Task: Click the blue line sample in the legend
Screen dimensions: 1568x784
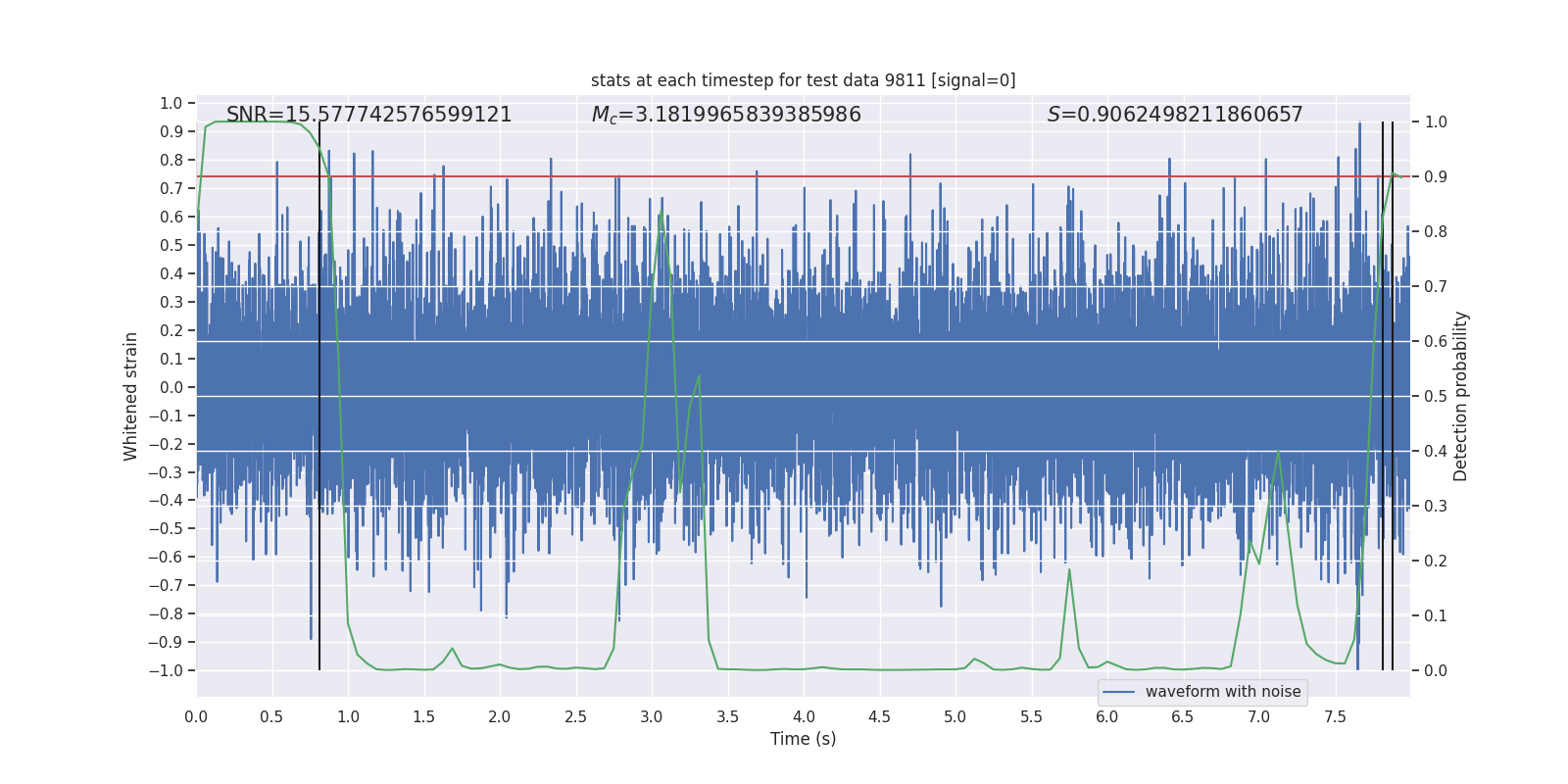Action: point(1119,692)
